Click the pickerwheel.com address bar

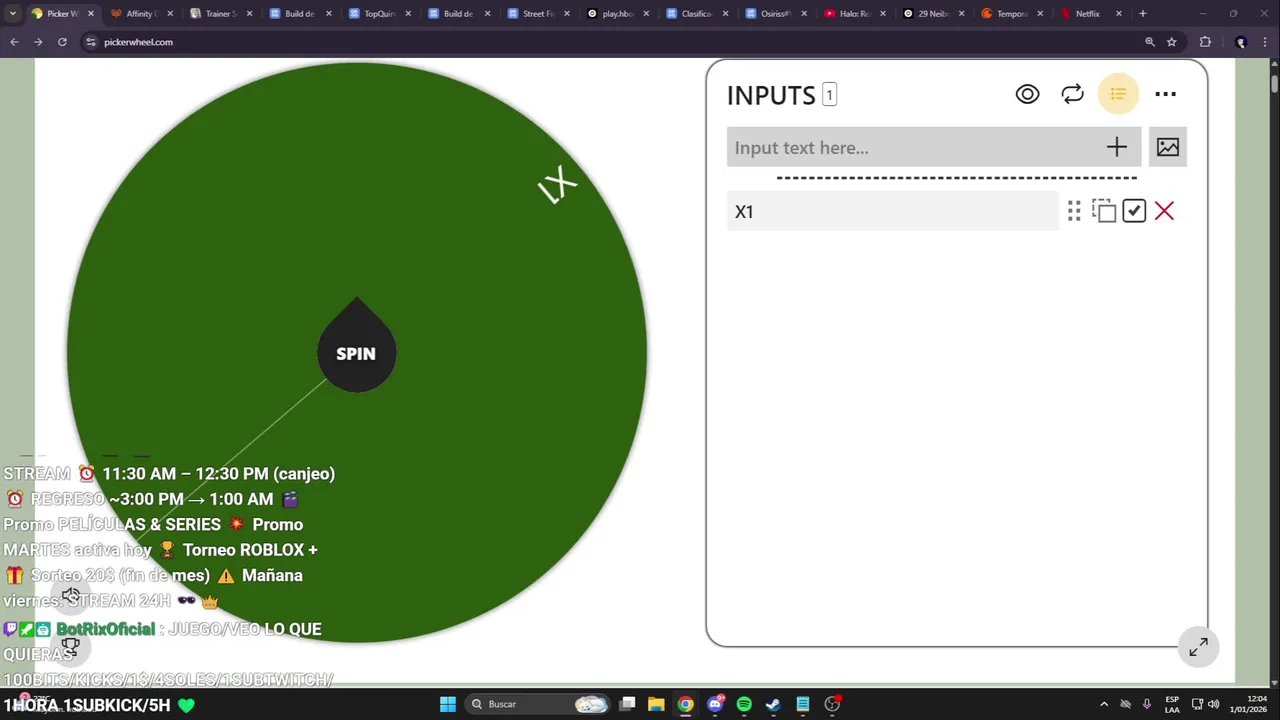(x=620, y=42)
